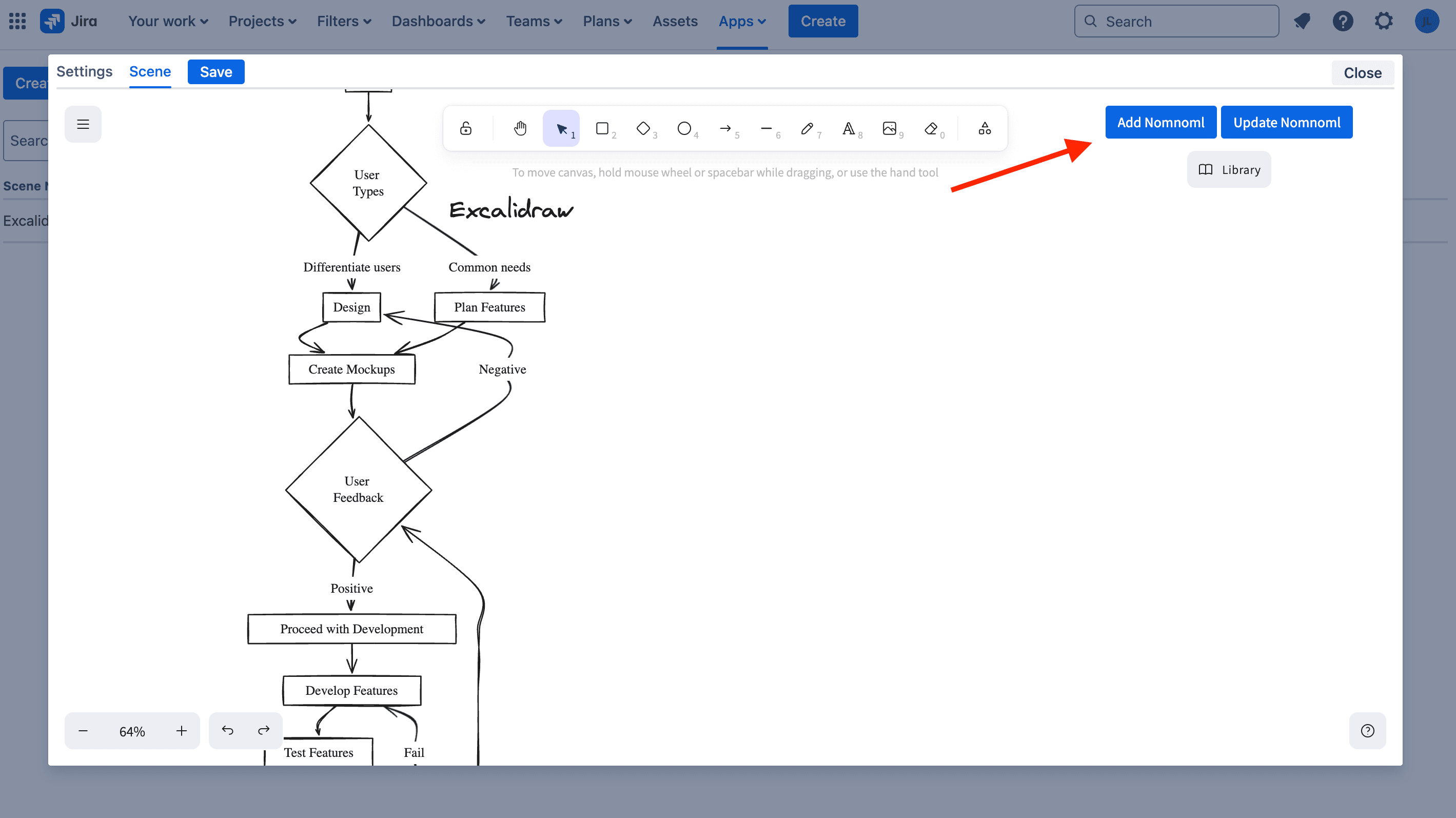
Task: Select the Text tool
Action: (x=849, y=128)
